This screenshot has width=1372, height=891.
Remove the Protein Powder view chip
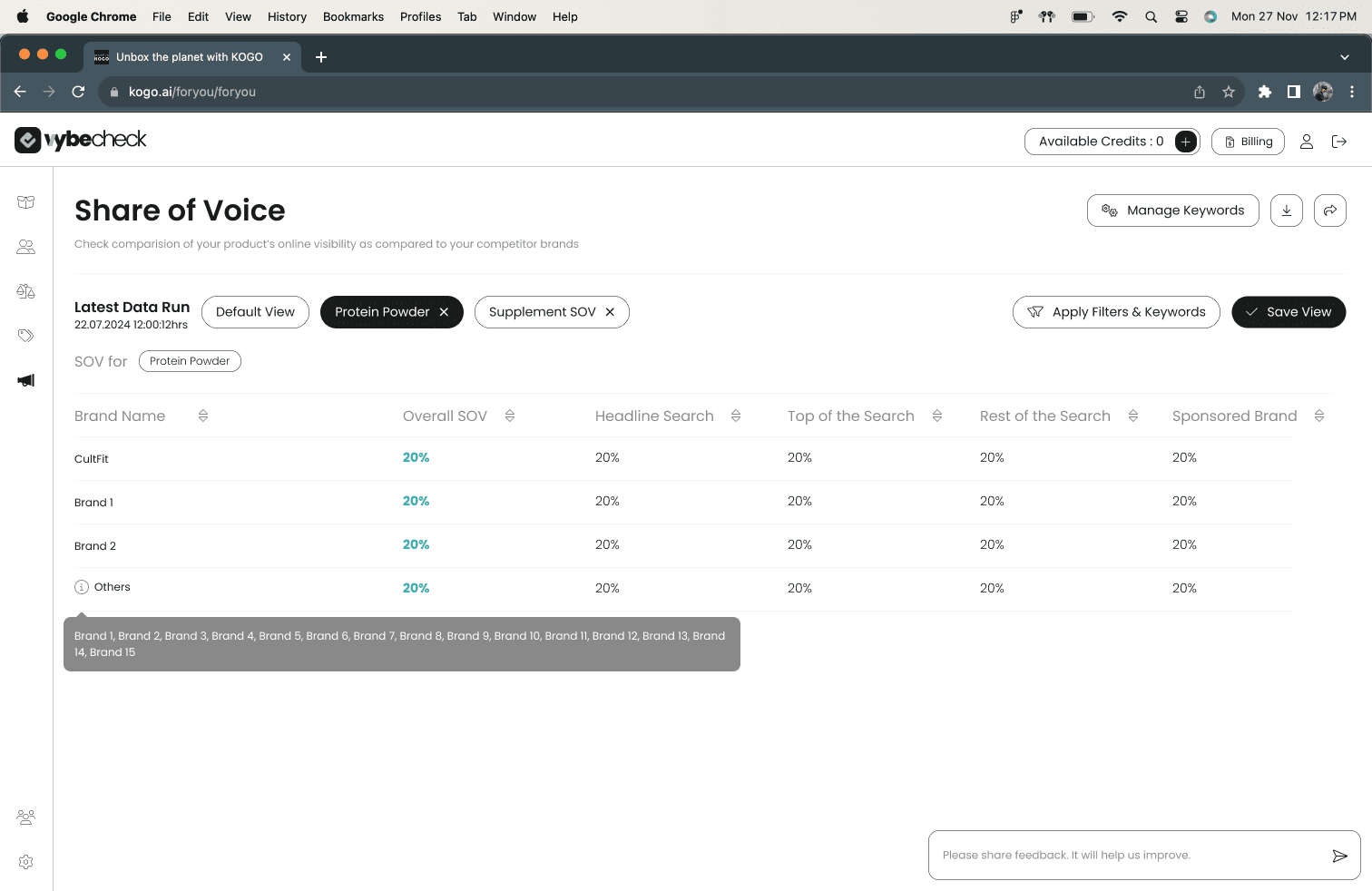[x=444, y=312]
